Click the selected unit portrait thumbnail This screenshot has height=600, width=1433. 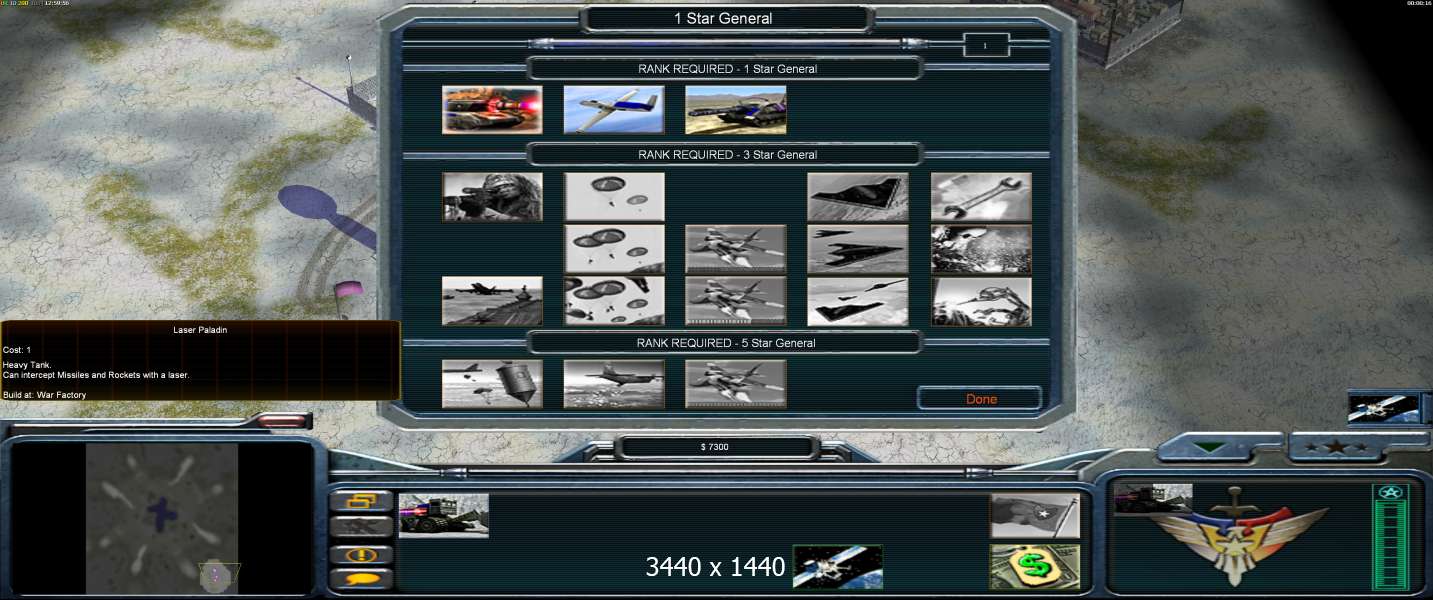(1153, 498)
